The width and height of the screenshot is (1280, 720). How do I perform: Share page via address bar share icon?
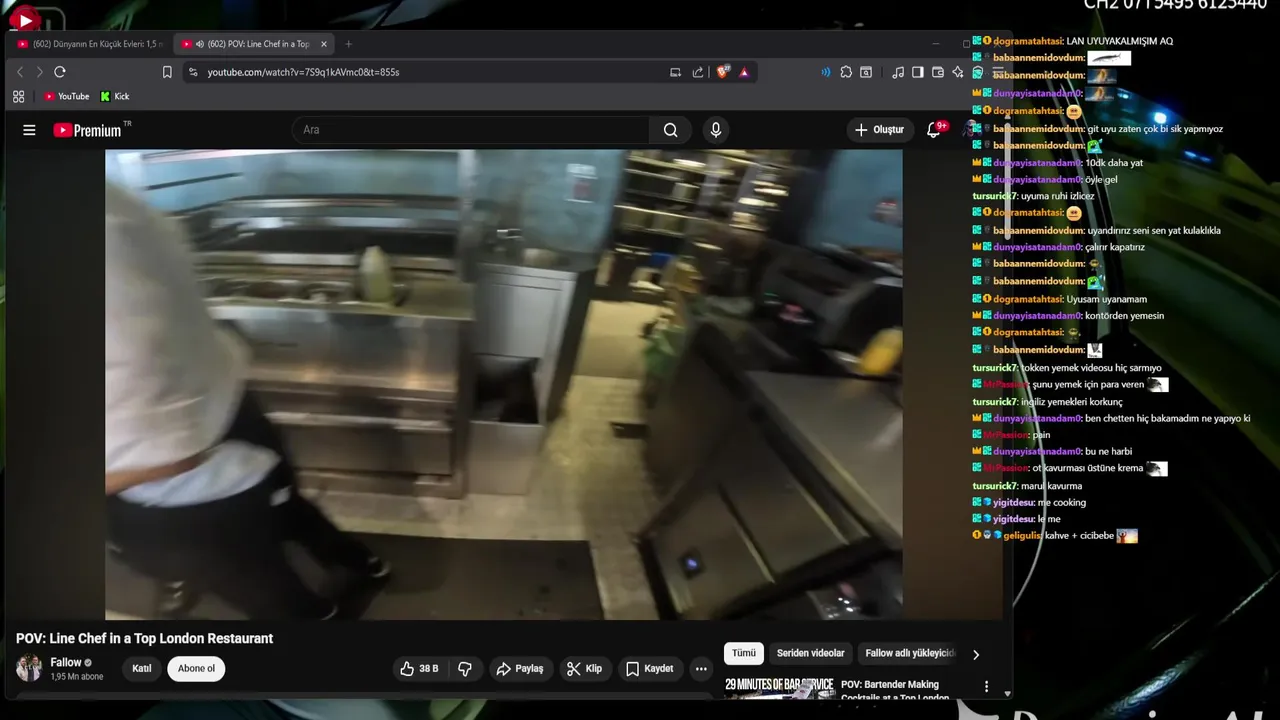(x=698, y=72)
